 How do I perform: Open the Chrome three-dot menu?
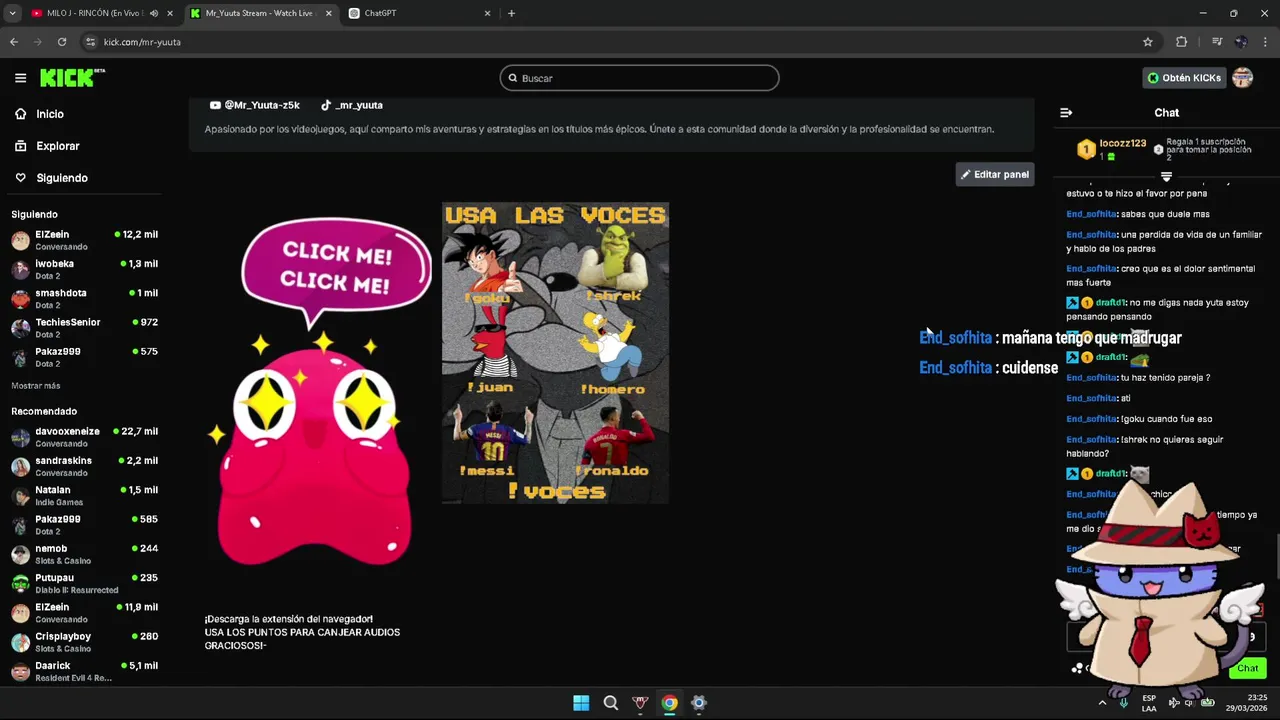[1266, 42]
